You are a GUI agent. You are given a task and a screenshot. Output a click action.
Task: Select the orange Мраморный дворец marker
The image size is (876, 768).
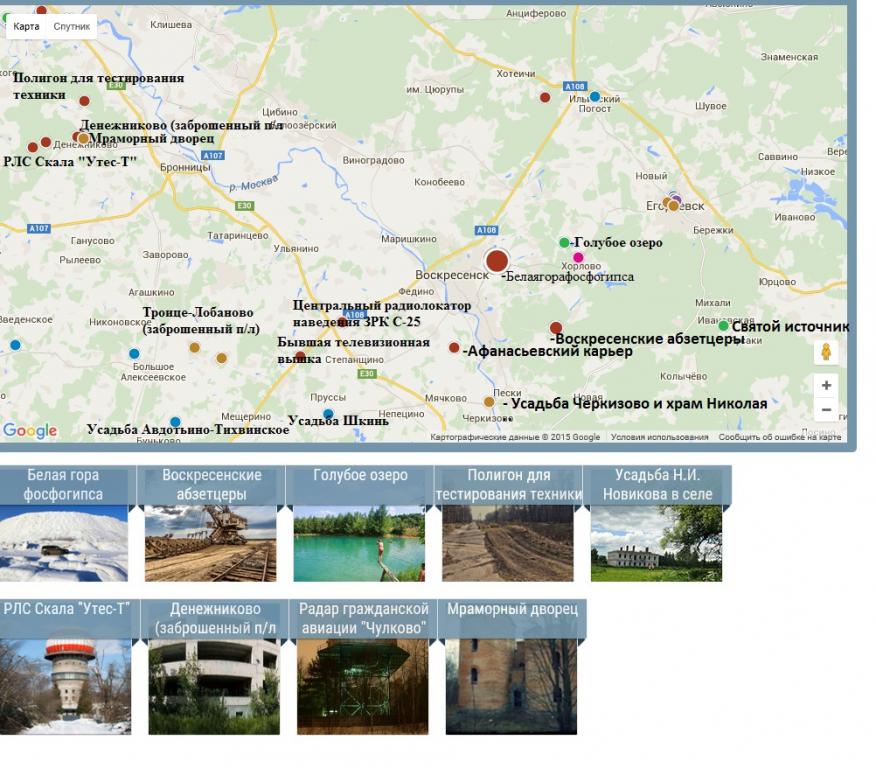click(x=83, y=138)
